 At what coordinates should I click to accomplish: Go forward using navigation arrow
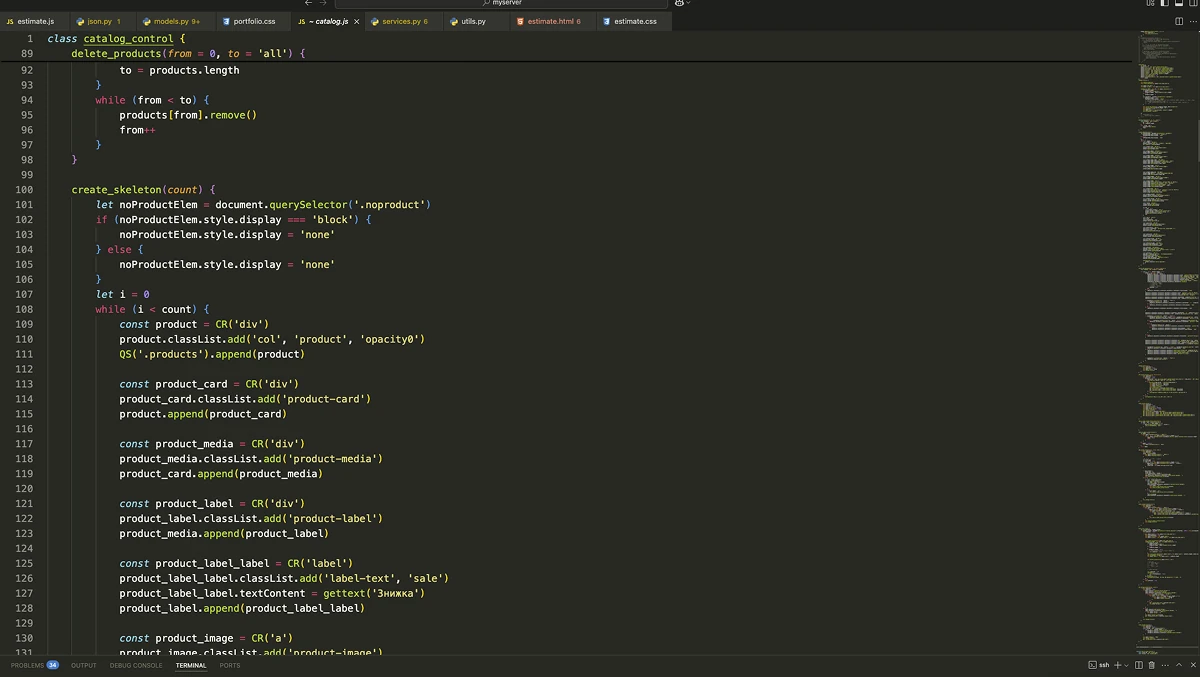point(323,3)
